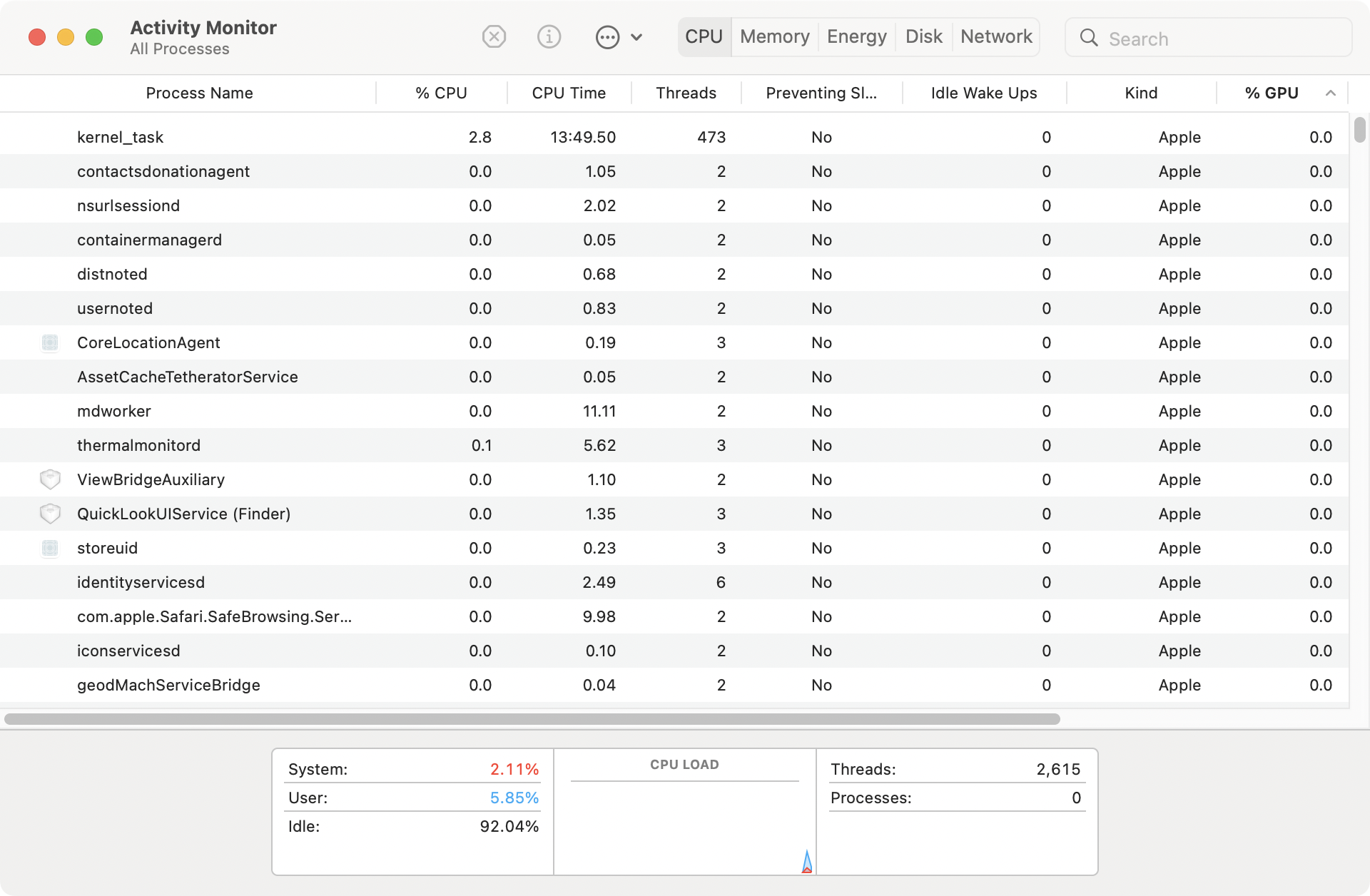Click the CPU Load graph
The image size is (1370, 896).
point(685,812)
